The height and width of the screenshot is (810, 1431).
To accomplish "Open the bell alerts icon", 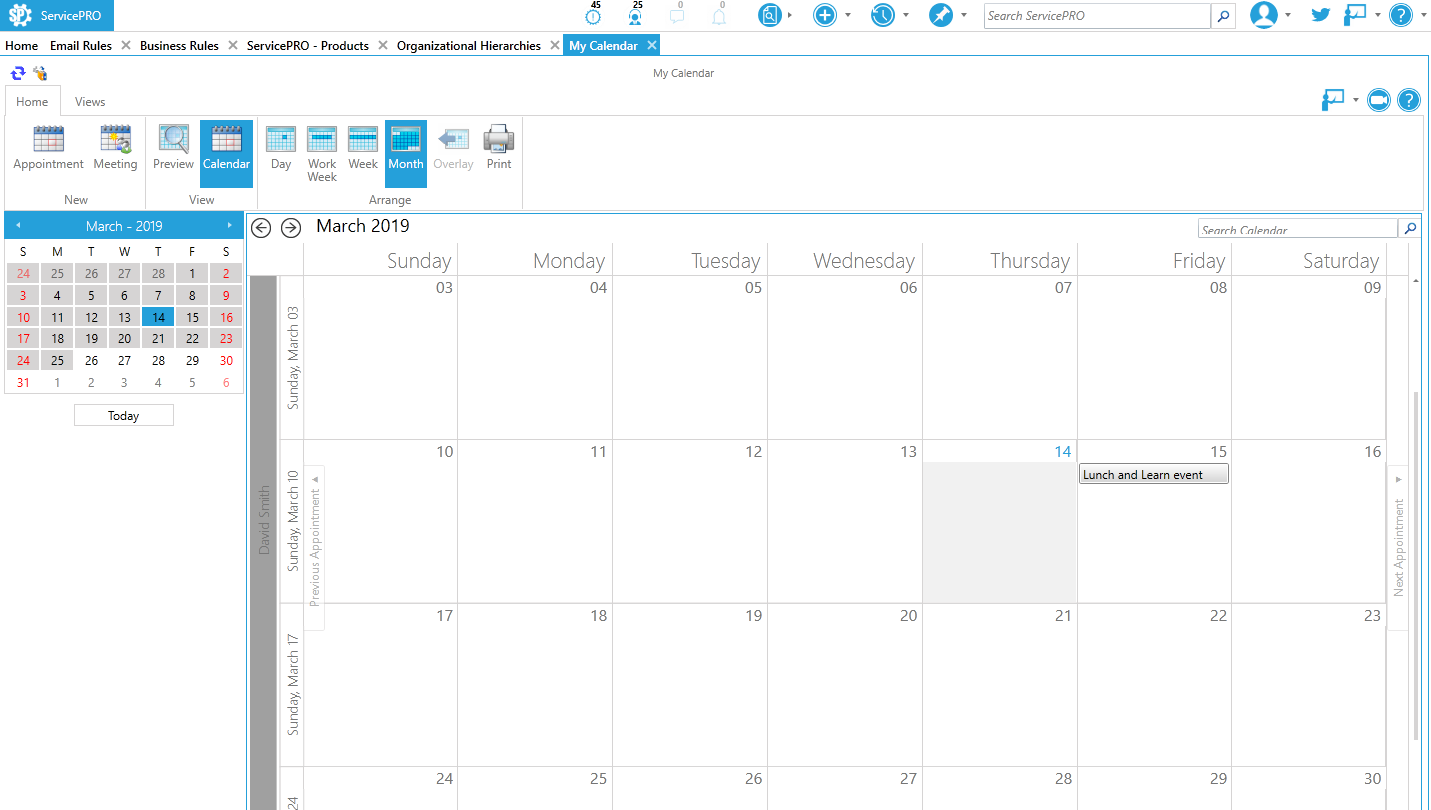I will (x=719, y=15).
